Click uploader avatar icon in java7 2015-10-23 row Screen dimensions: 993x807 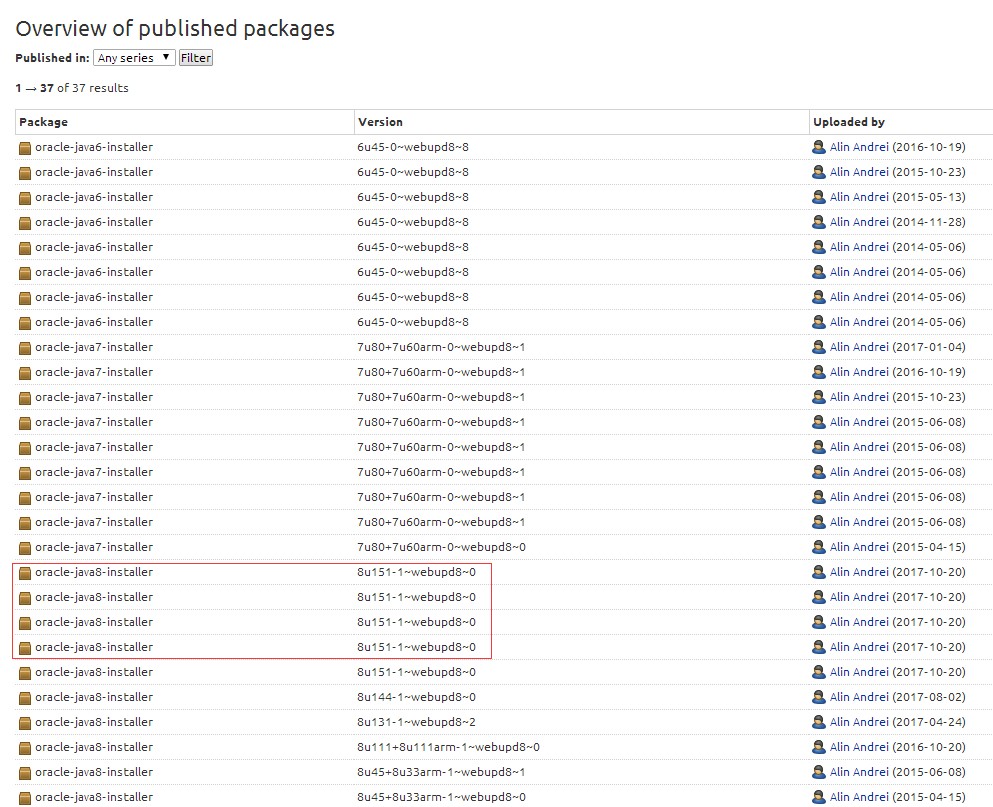819,397
